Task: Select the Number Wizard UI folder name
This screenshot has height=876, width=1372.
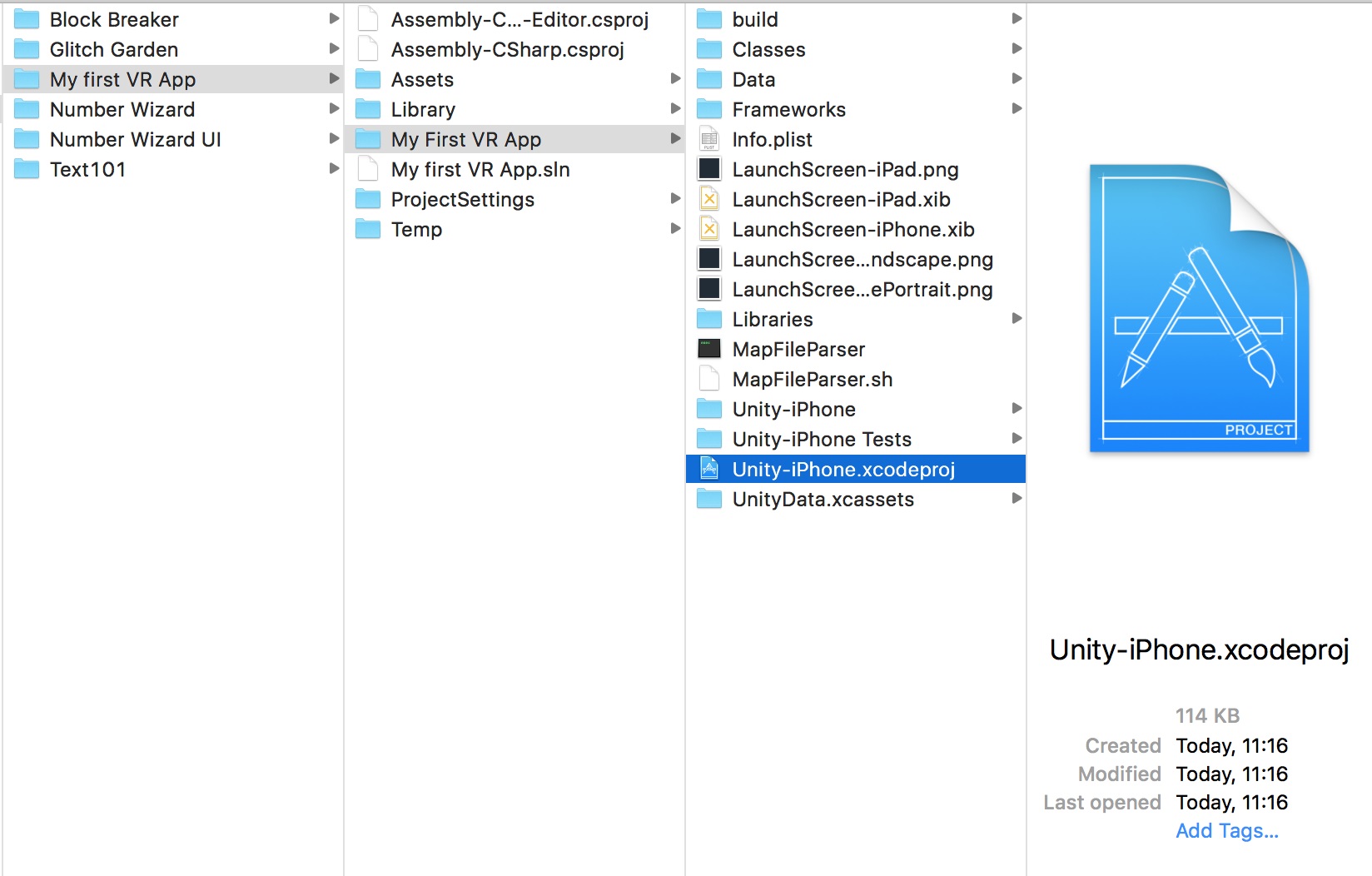Action: (x=136, y=139)
